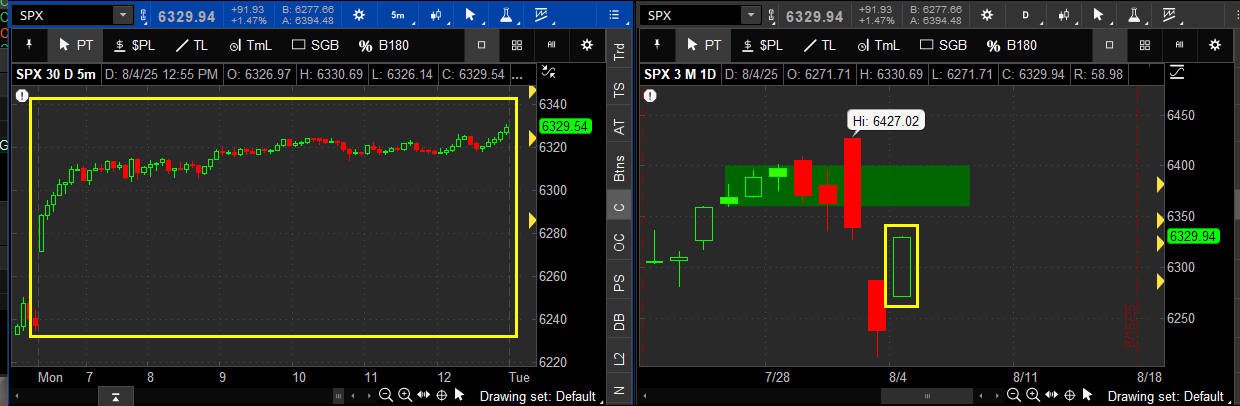The image size is (1240, 406).
Task: Click the $PL button in the right toolbar
Action: [761, 45]
